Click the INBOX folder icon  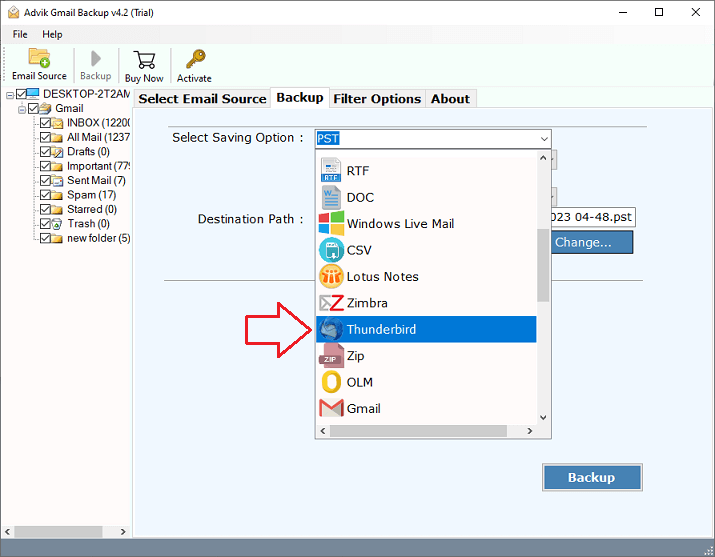57,123
